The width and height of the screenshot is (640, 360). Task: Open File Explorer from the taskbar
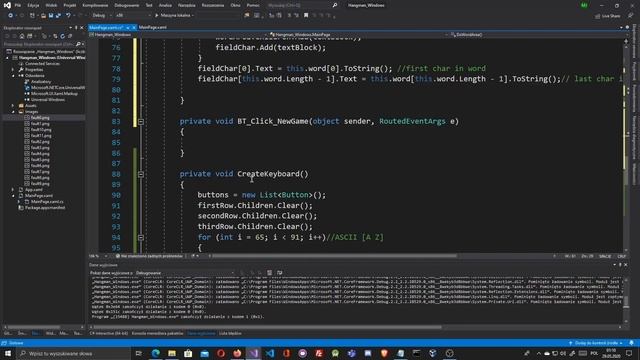coord(172,353)
